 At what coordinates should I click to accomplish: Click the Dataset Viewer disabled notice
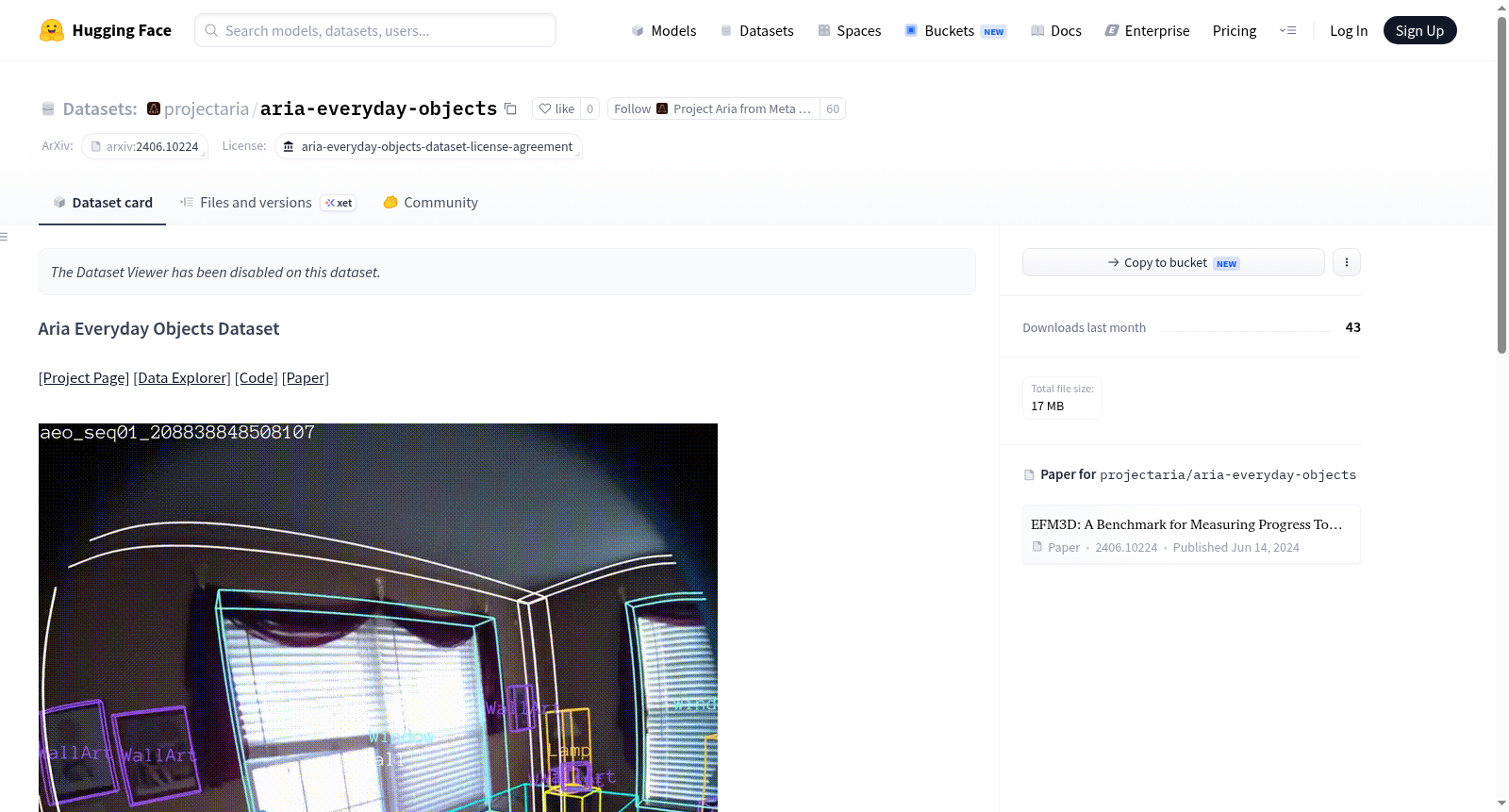pos(507,272)
